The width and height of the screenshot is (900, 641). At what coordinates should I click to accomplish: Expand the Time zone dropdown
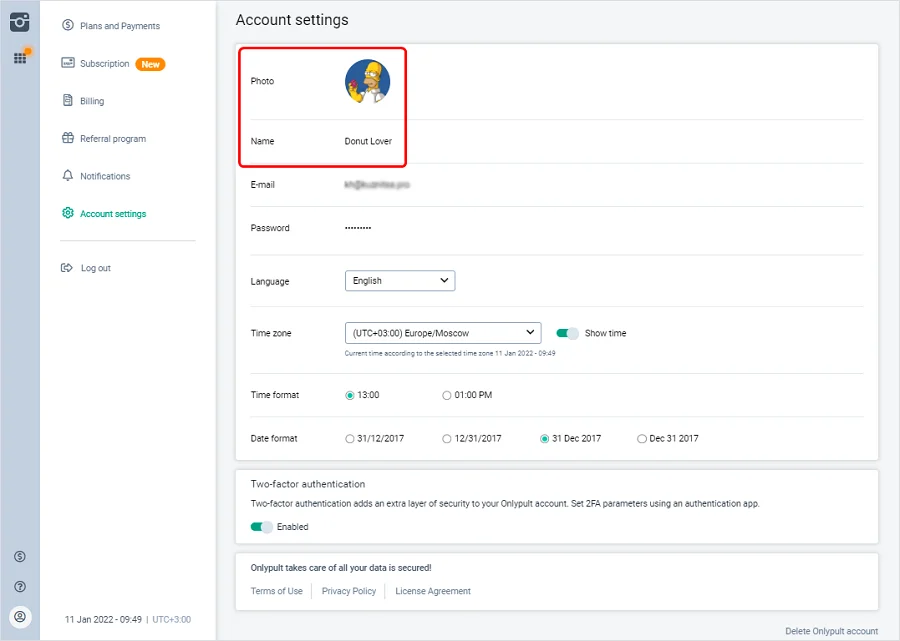(x=442, y=333)
